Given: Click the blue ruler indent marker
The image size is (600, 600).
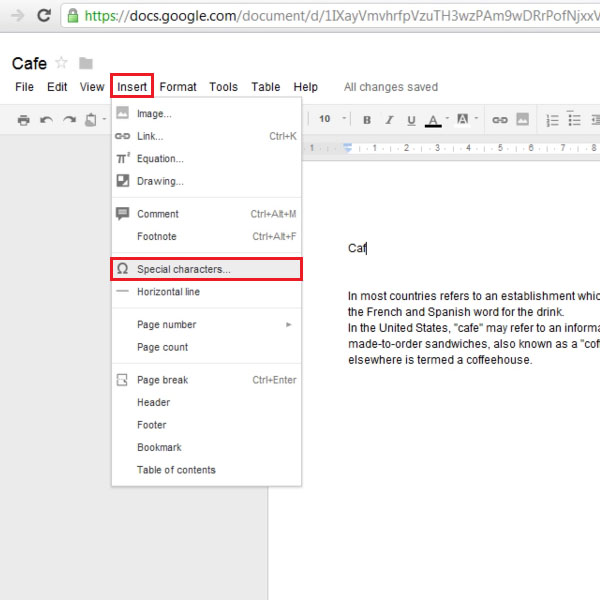Looking at the screenshot, I should click(347, 148).
